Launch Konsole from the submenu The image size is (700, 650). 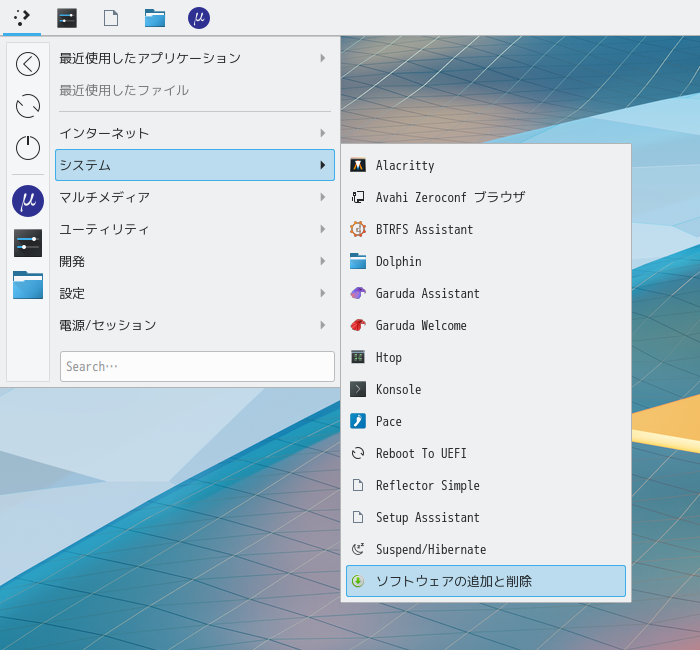(486, 389)
